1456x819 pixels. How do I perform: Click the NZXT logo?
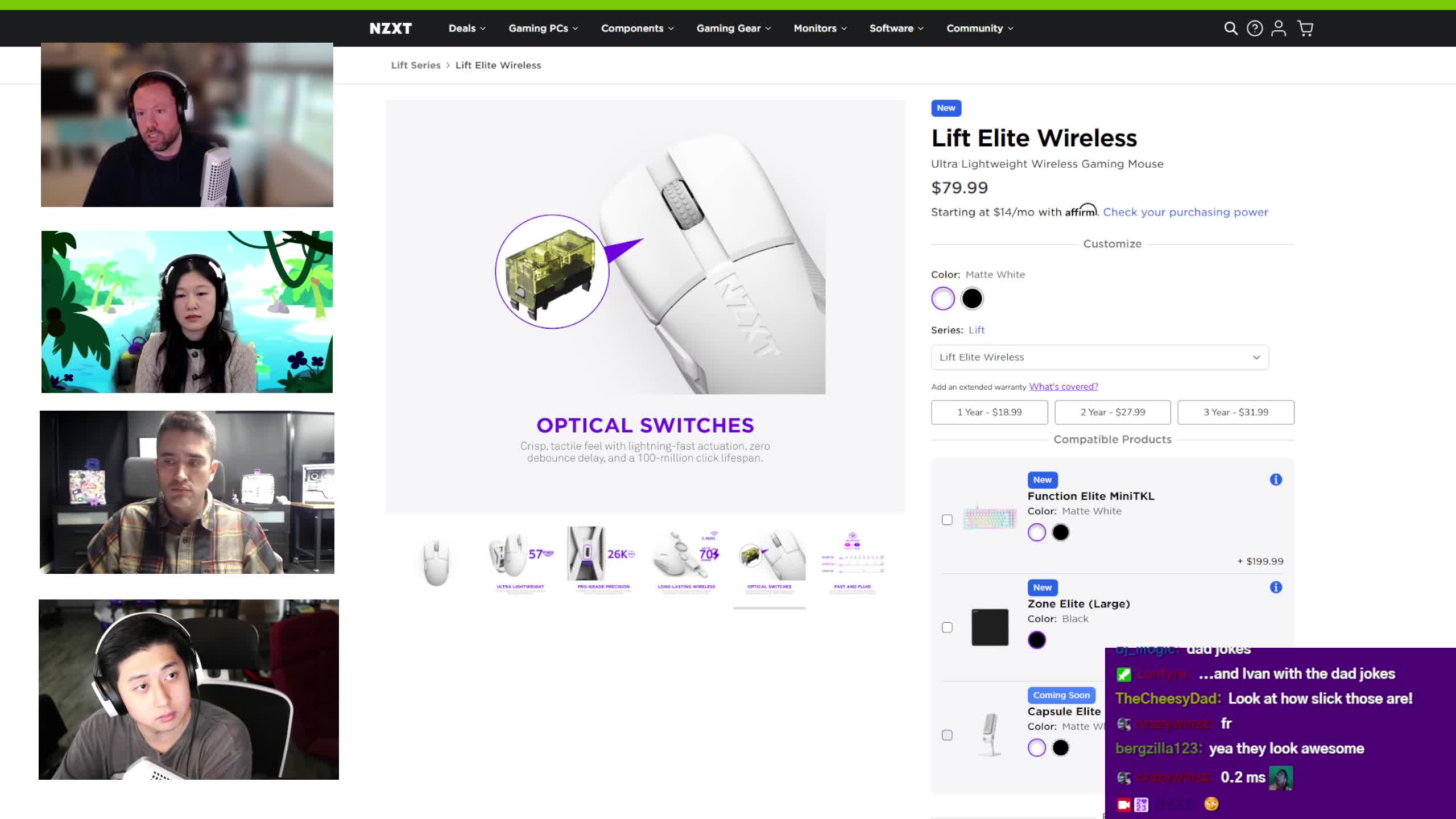tap(390, 28)
